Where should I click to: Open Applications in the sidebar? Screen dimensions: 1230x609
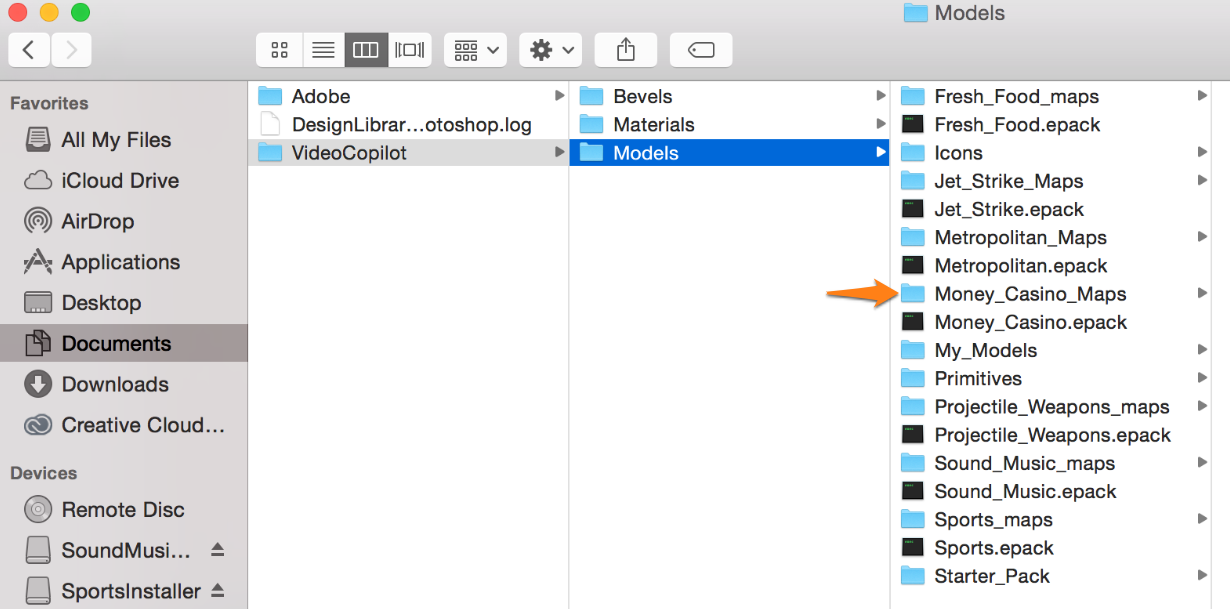click(x=120, y=262)
